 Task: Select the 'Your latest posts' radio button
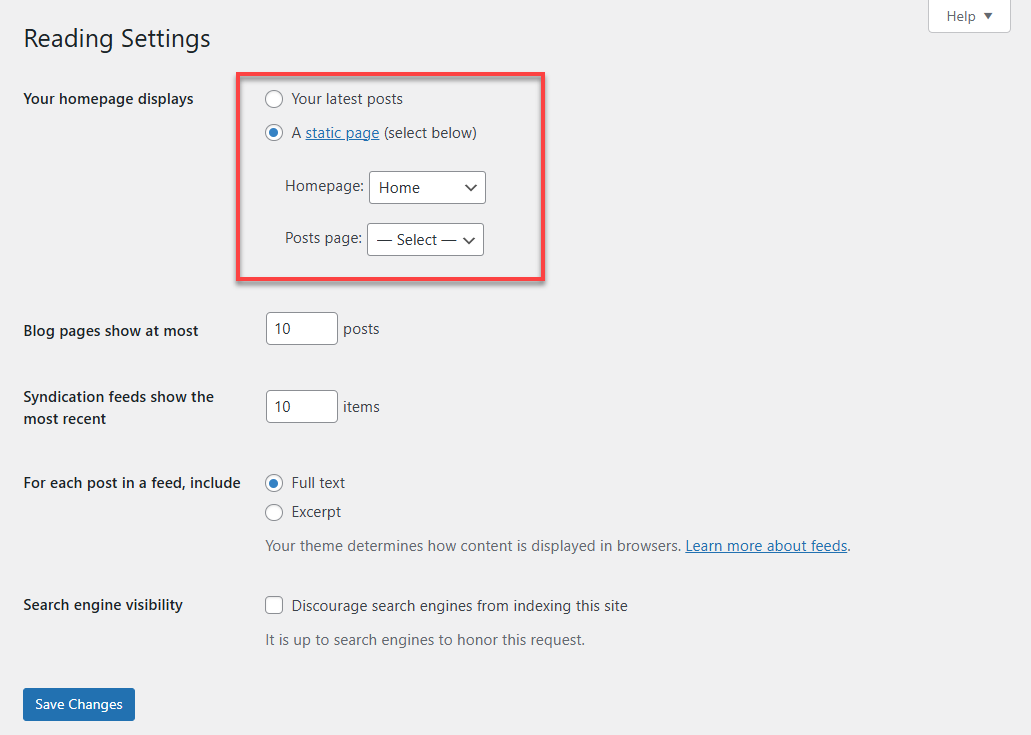(274, 99)
